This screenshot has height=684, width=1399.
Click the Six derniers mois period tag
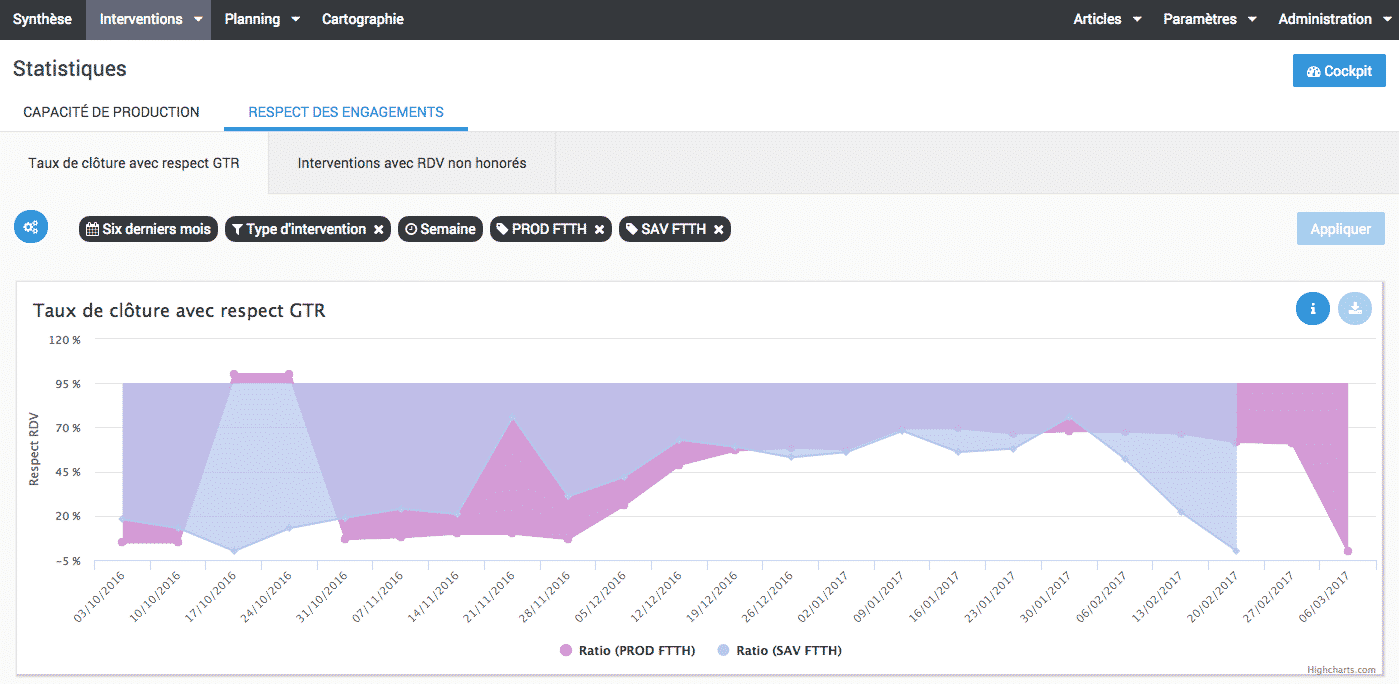[x=148, y=230]
